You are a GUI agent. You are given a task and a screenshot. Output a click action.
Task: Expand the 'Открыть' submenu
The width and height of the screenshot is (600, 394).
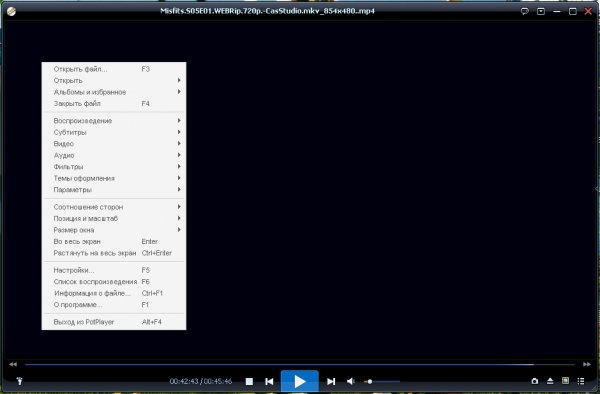114,81
